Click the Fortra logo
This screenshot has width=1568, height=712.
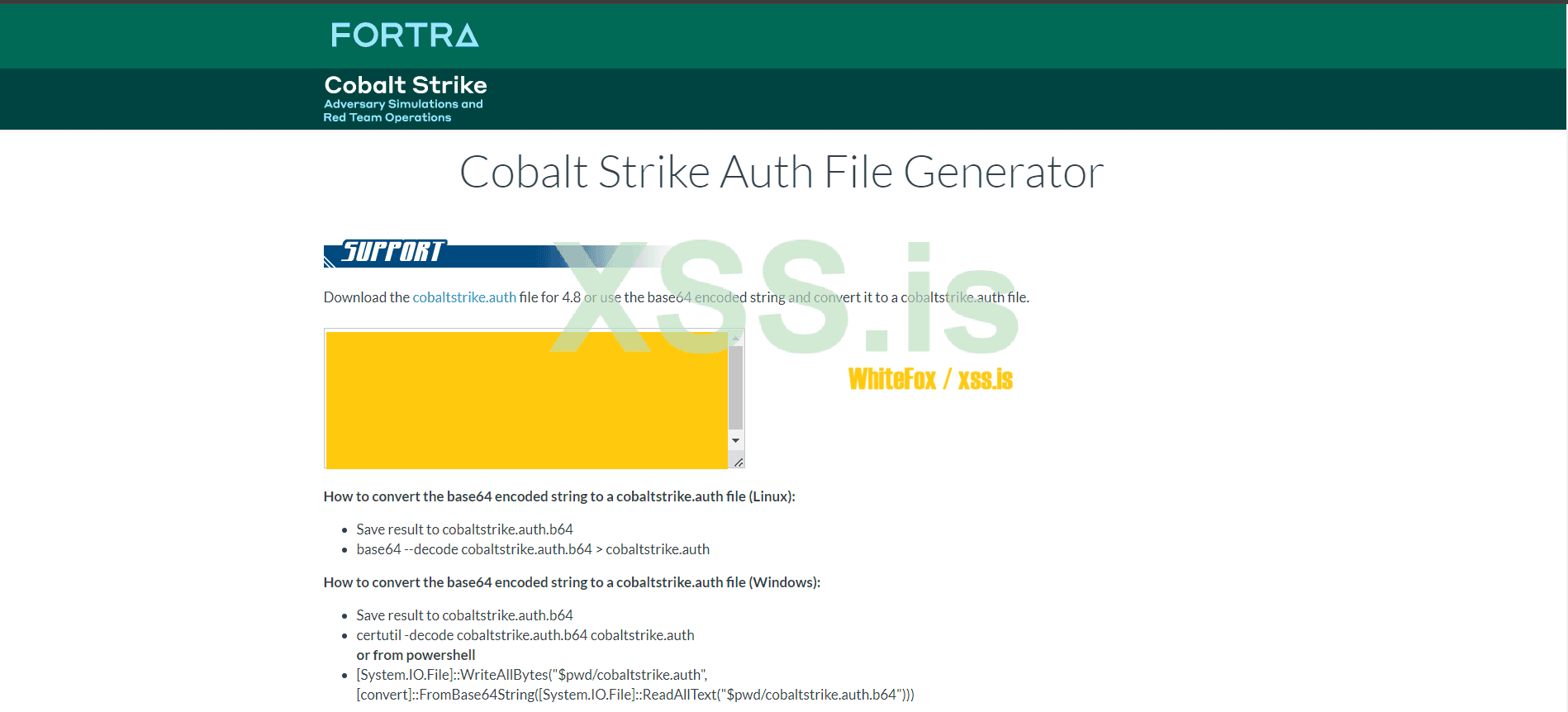pyautogui.click(x=405, y=35)
